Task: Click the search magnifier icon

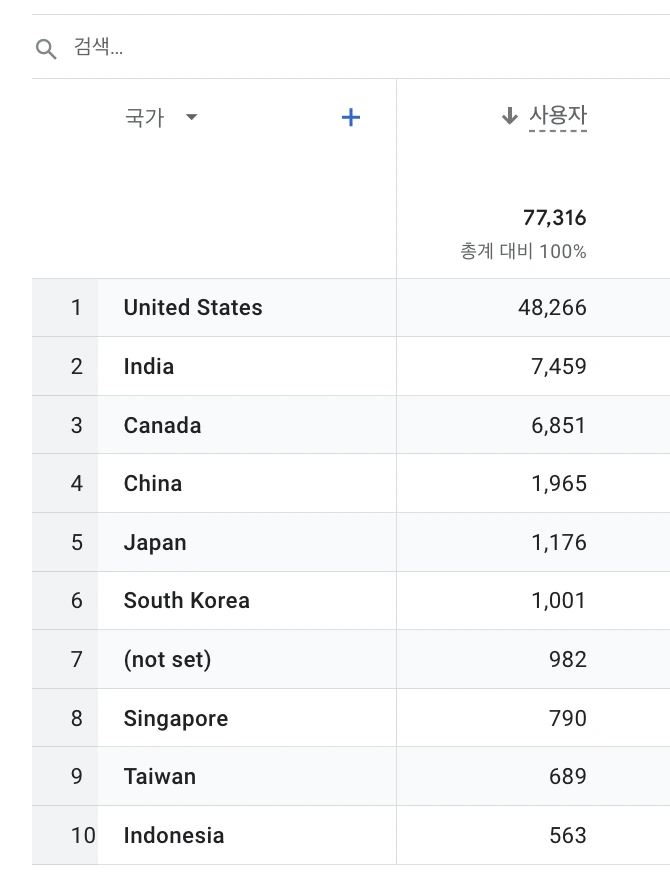Action: tap(46, 49)
